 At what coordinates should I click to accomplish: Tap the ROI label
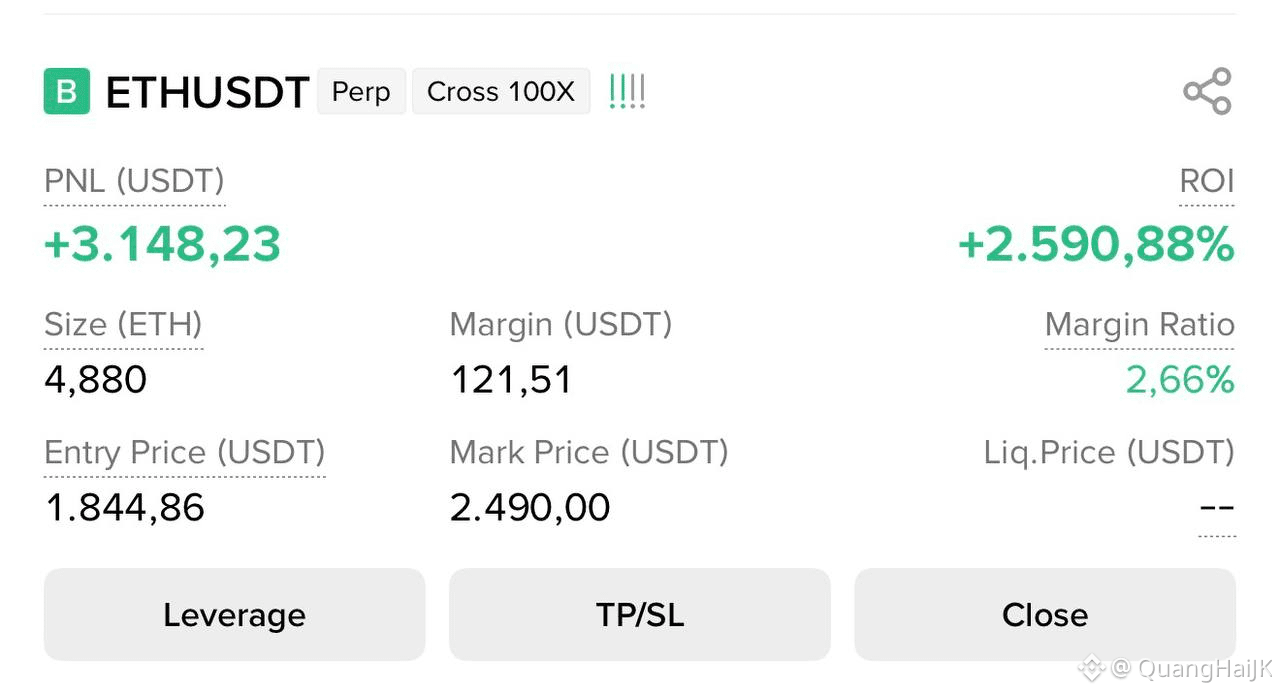point(1207,181)
